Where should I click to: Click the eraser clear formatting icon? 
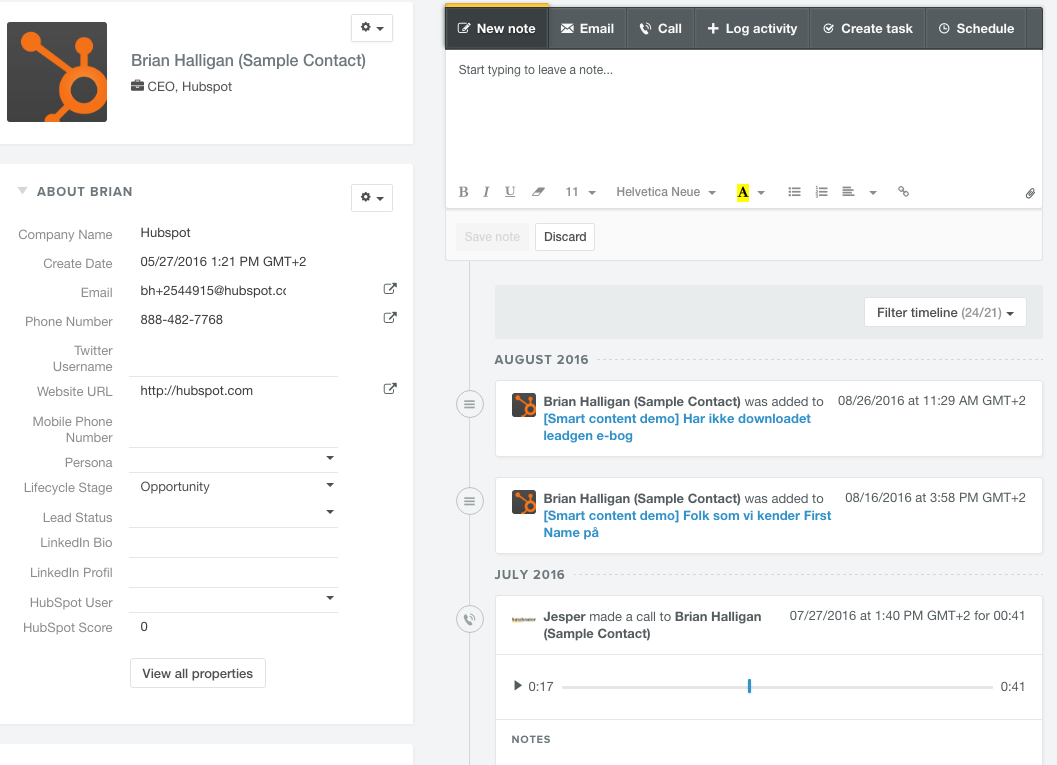tap(538, 192)
